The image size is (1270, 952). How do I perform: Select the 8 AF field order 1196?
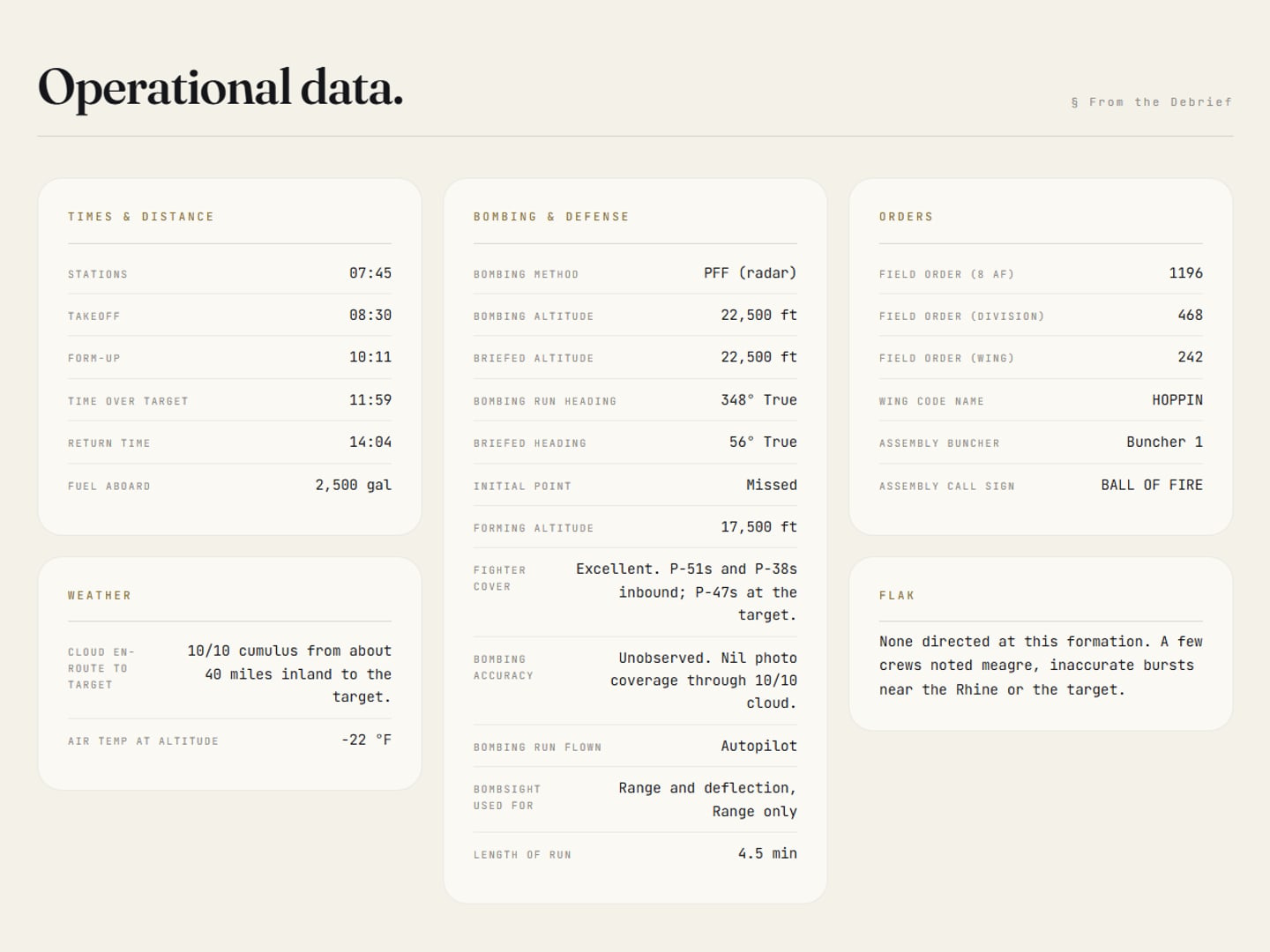coord(1186,273)
